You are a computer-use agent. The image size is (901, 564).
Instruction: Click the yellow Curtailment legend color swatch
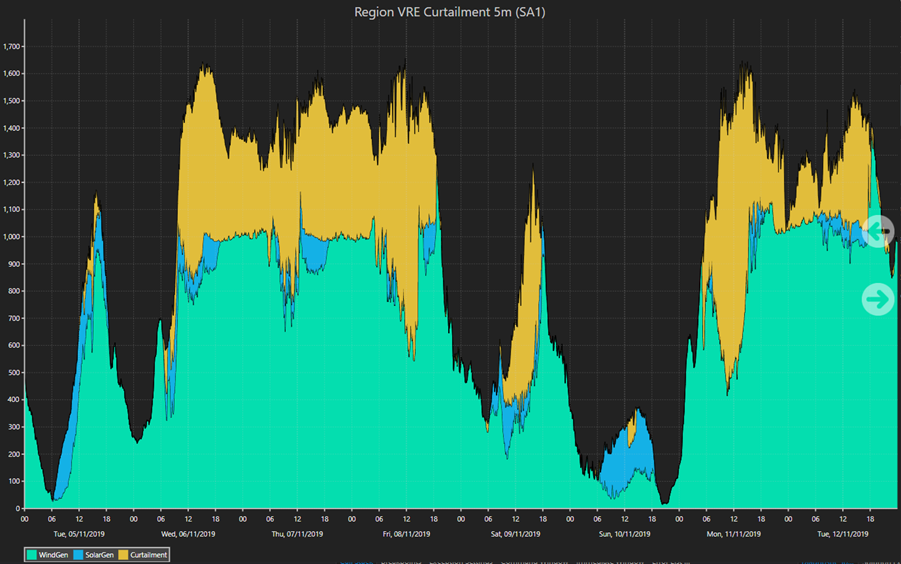tap(124, 554)
